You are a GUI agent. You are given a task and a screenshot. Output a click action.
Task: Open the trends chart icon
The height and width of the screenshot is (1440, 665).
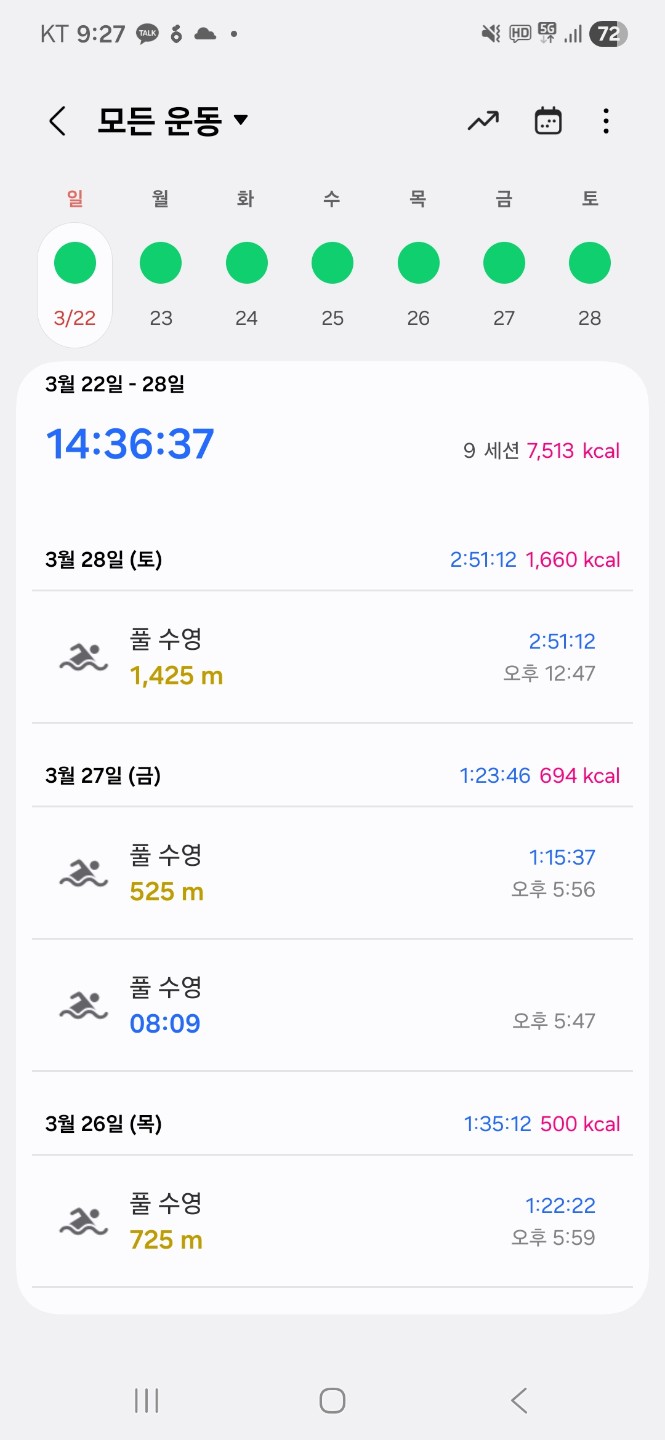pyautogui.click(x=483, y=122)
